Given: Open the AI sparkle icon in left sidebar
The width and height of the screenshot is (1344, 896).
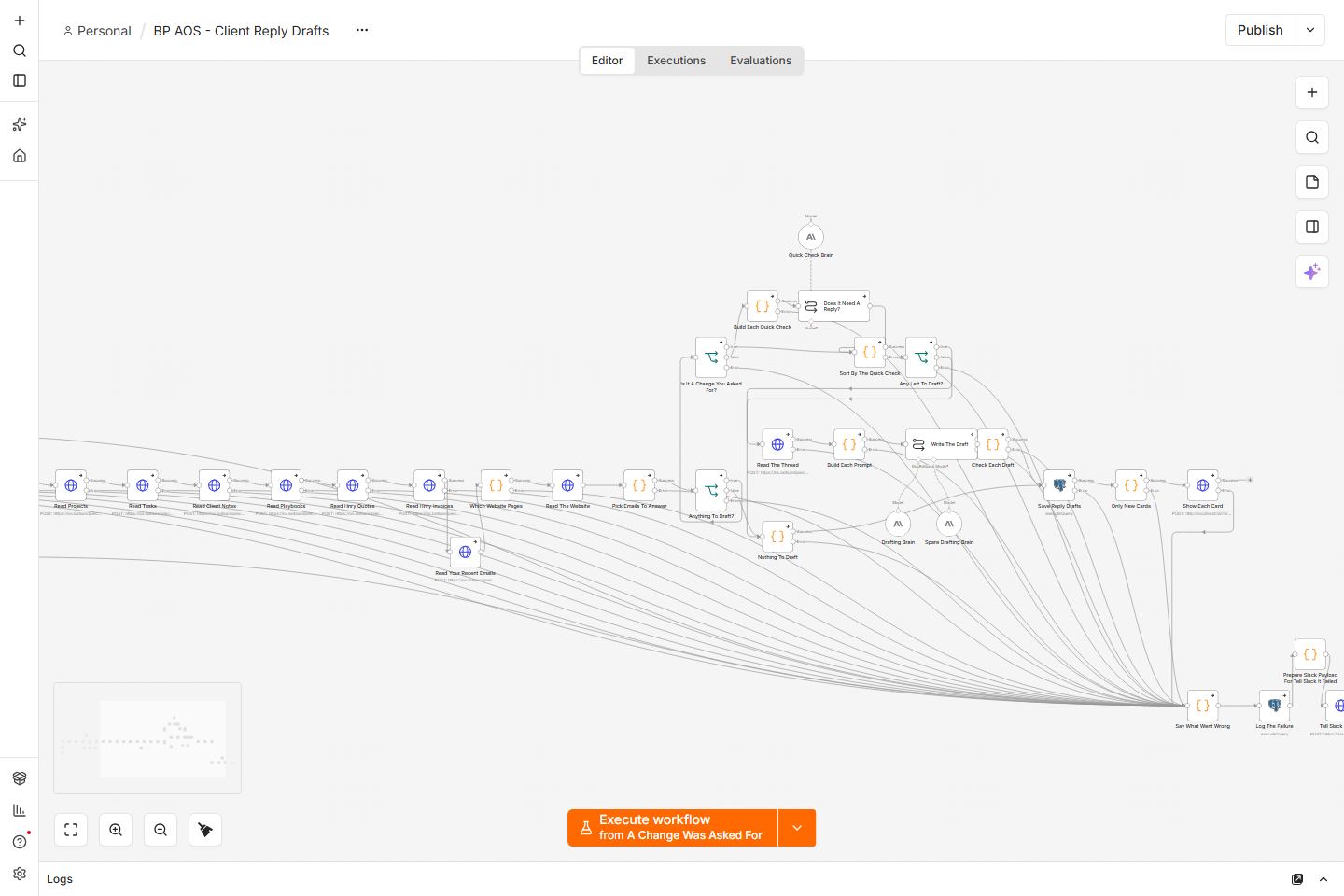Looking at the screenshot, I should point(20,124).
